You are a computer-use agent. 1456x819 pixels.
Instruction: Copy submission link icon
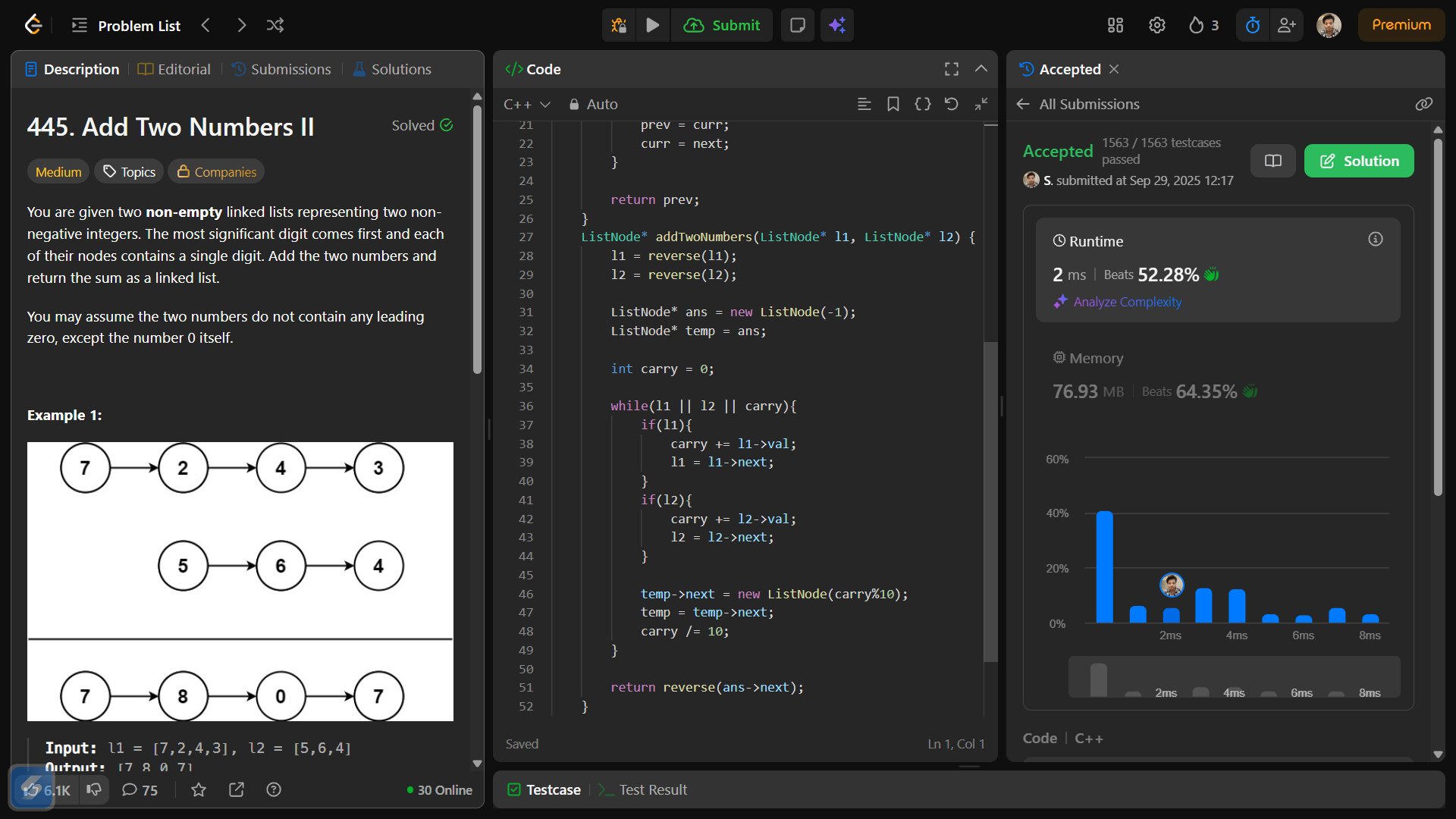click(x=1423, y=104)
